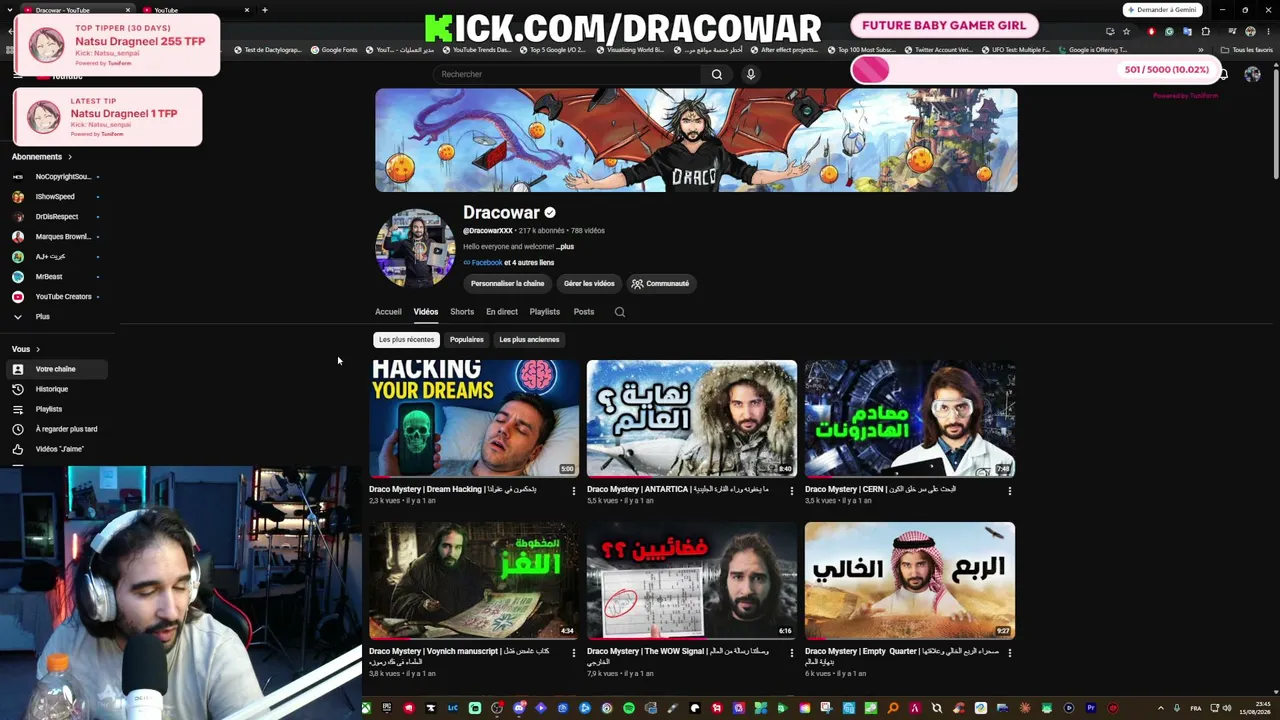Open a new browser tab
The height and width of the screenshot is (720, 1280).
264,10
